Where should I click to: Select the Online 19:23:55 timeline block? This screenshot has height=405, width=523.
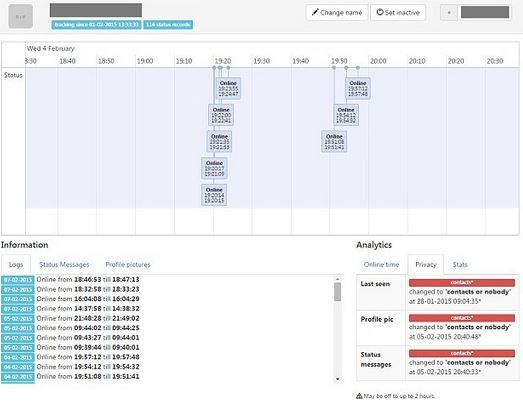(228, 88)
